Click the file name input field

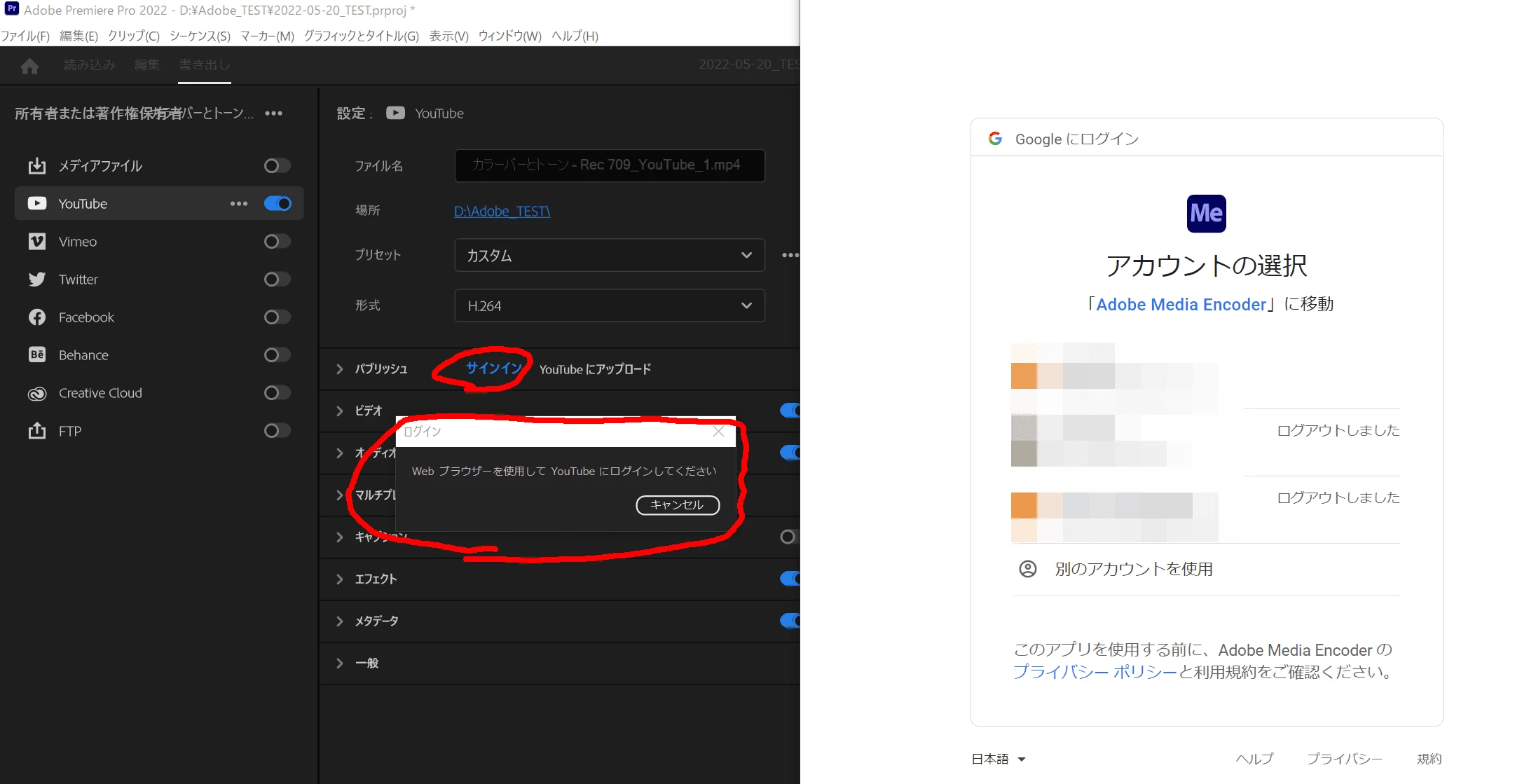click(610, 165)
